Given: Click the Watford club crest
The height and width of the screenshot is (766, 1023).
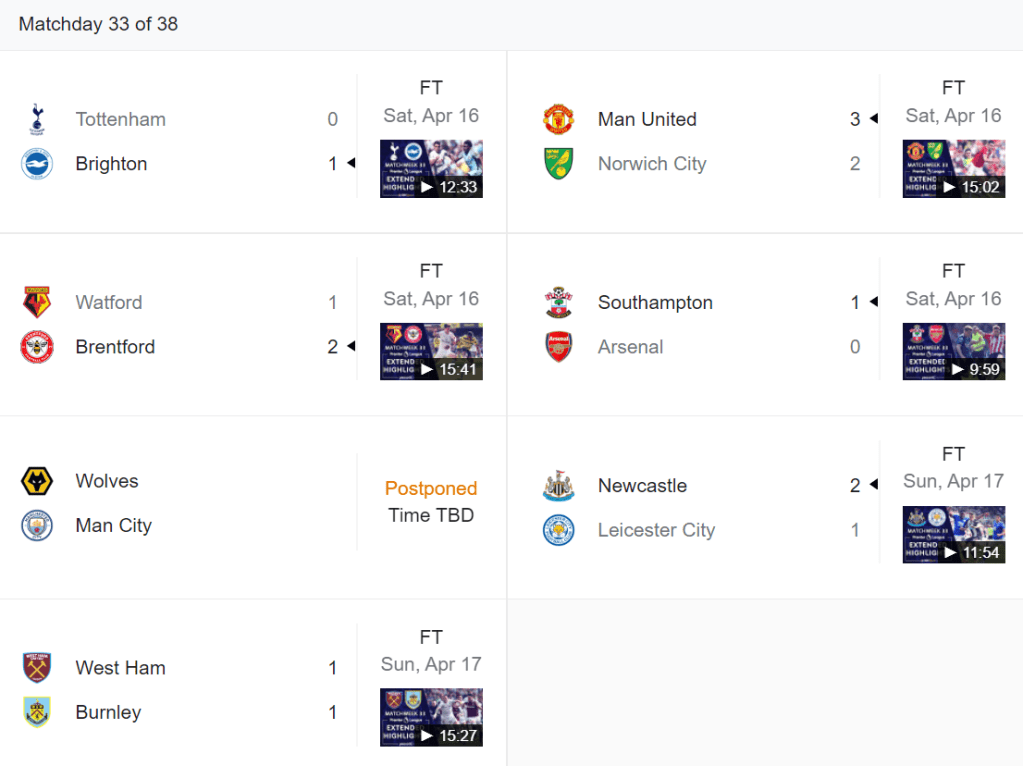Looking at the screenshot, I should pos(37,302).
